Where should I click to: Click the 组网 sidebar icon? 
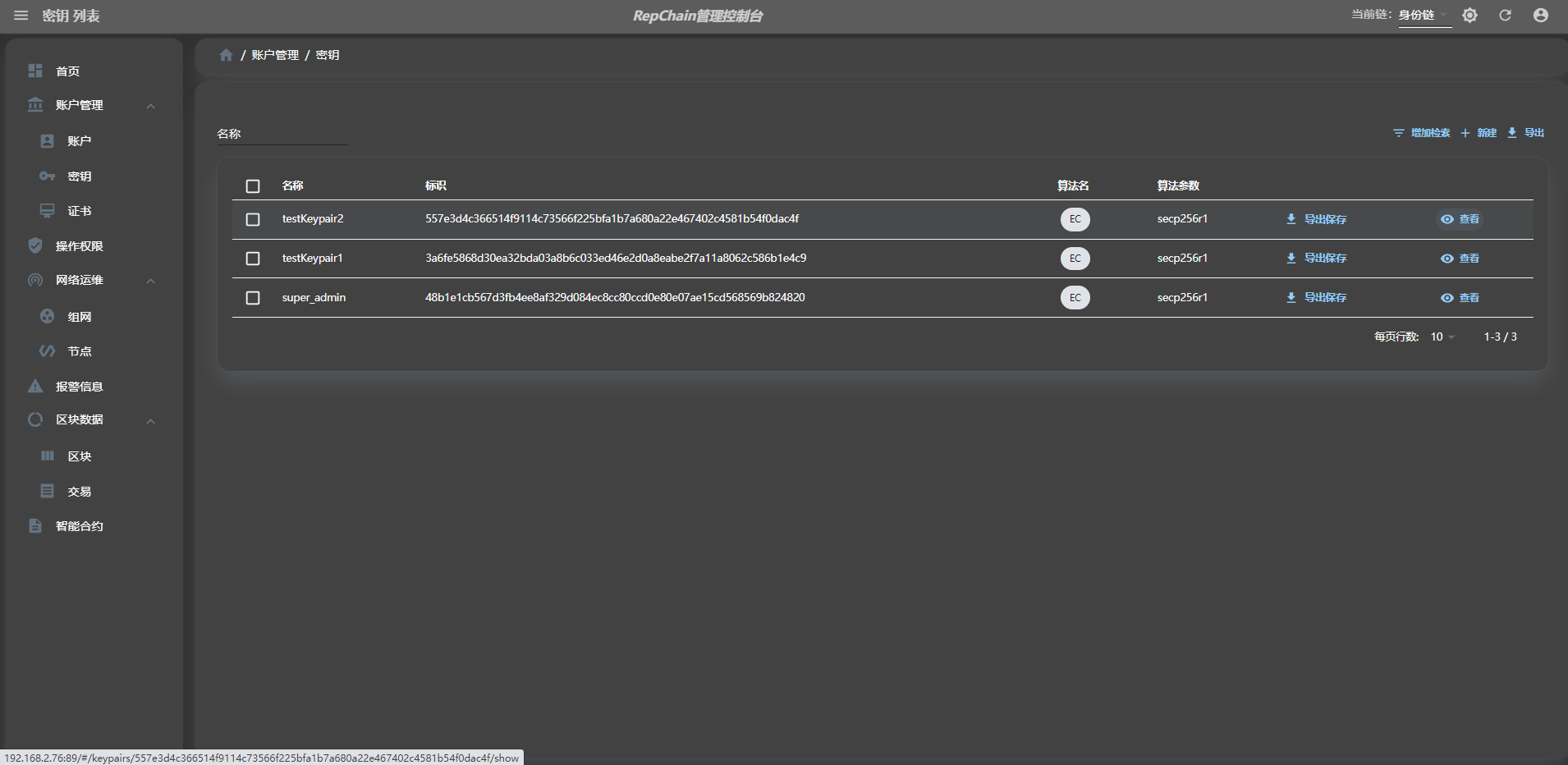[x=48, y=316]
